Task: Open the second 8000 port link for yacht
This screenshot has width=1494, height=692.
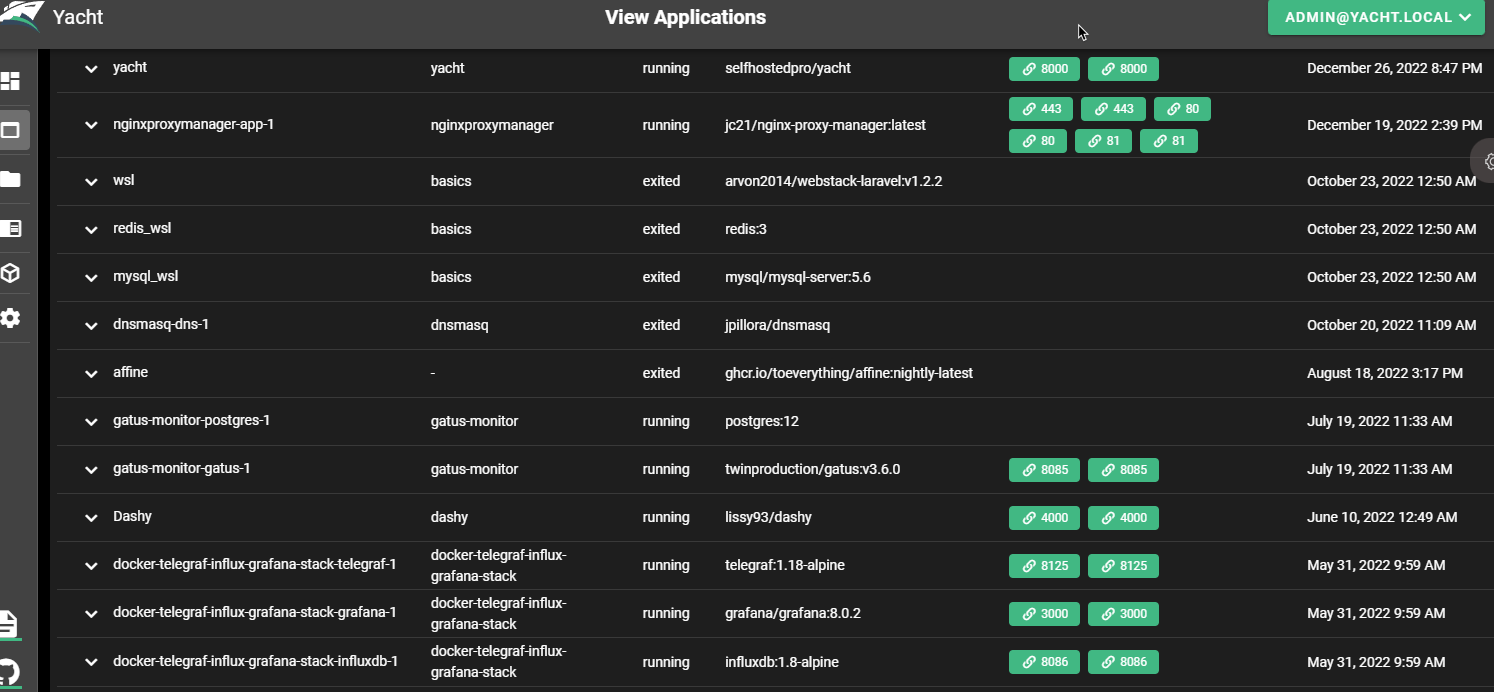Action: 1123,69
